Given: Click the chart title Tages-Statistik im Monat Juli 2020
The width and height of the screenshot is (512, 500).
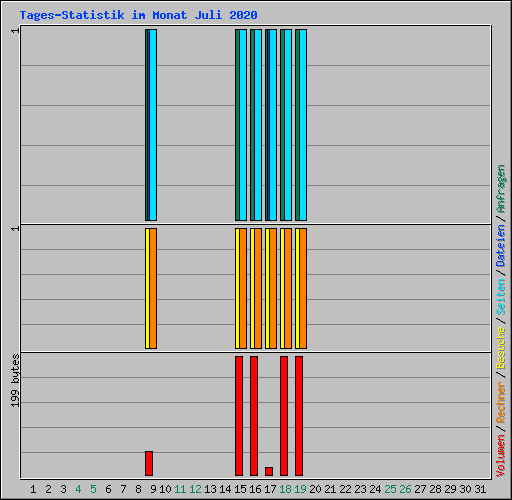Looking at the screenshot, I should (138, 15).
